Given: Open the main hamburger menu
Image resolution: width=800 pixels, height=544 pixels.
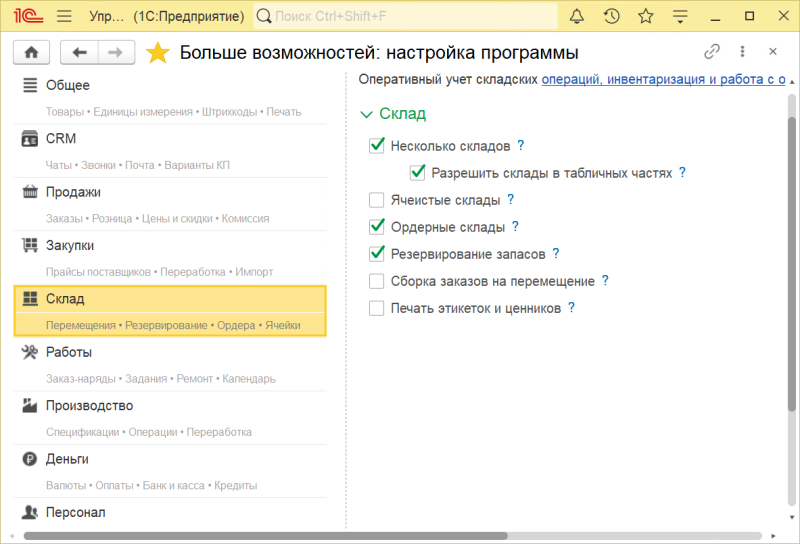Looking at the screenshot, I should click(64, 16).
